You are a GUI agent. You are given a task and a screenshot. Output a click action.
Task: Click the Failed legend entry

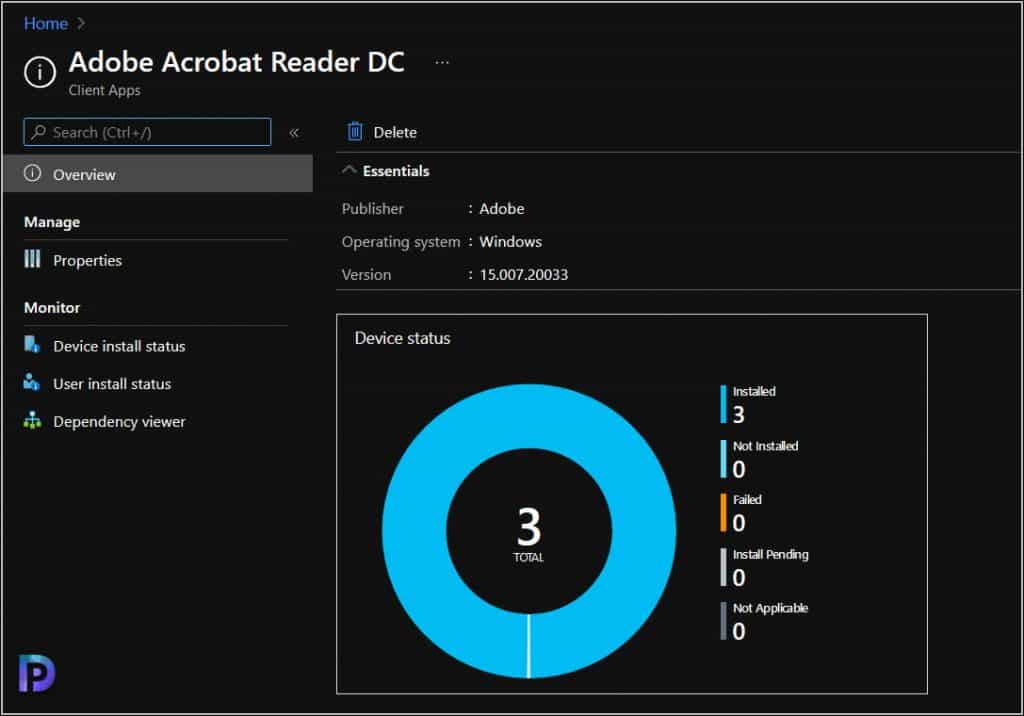pyautogui.click(x=741, y=512)
